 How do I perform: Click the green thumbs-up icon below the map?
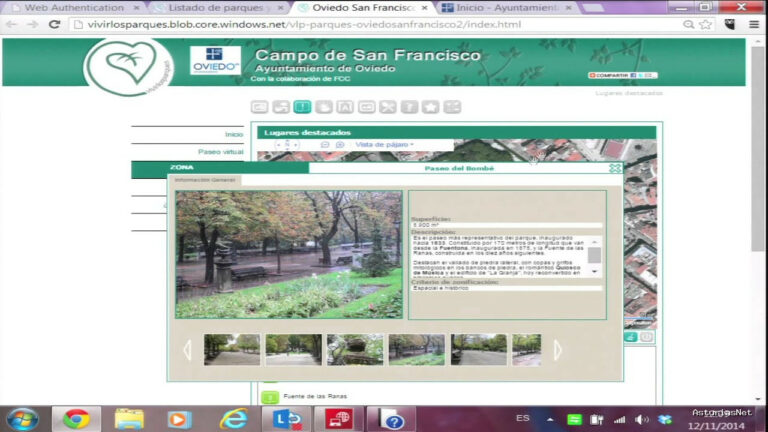(630, 337)
